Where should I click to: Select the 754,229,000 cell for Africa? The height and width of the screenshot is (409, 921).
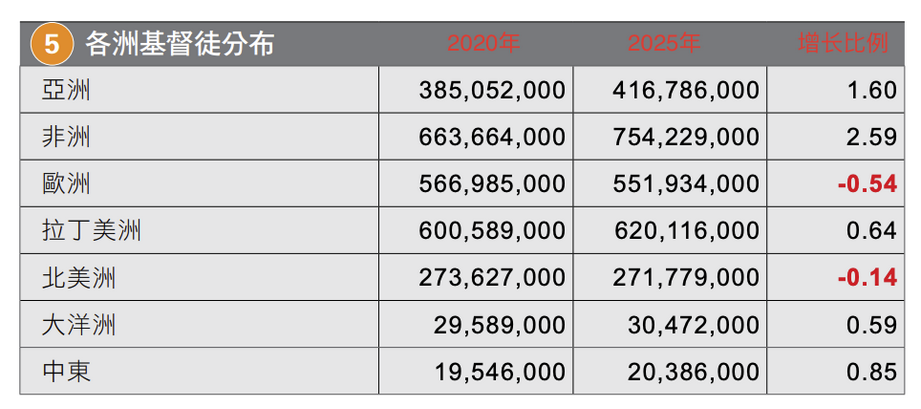tap(685, 138)
